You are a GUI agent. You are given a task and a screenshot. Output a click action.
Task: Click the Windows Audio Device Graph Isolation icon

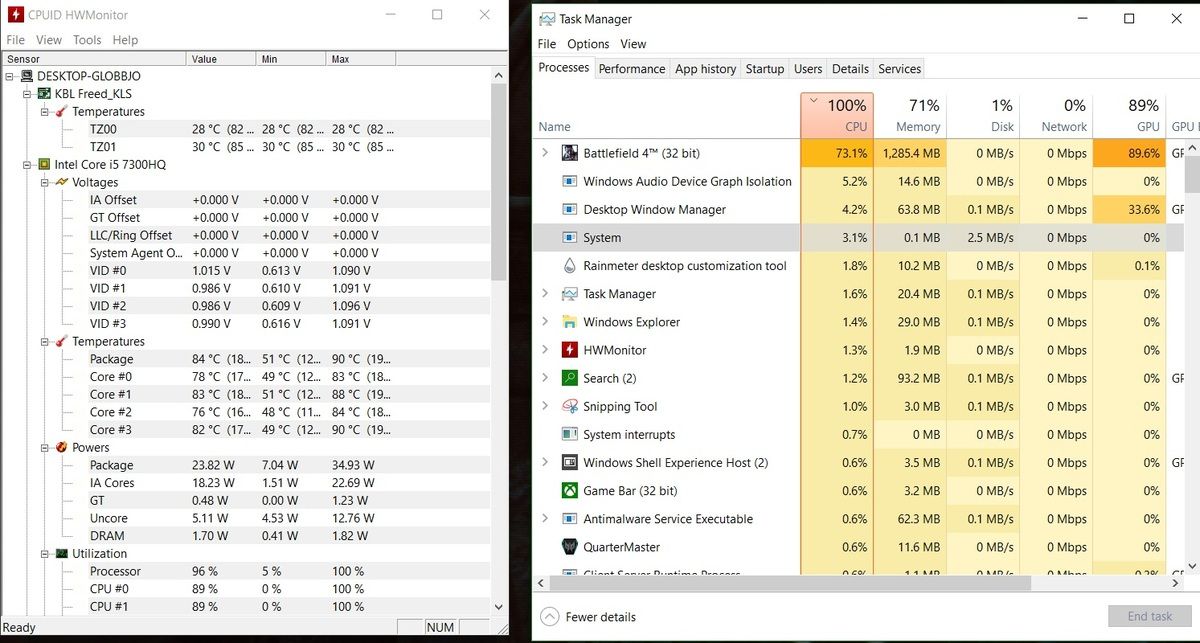pyautogui.click(x=569, y=182)
